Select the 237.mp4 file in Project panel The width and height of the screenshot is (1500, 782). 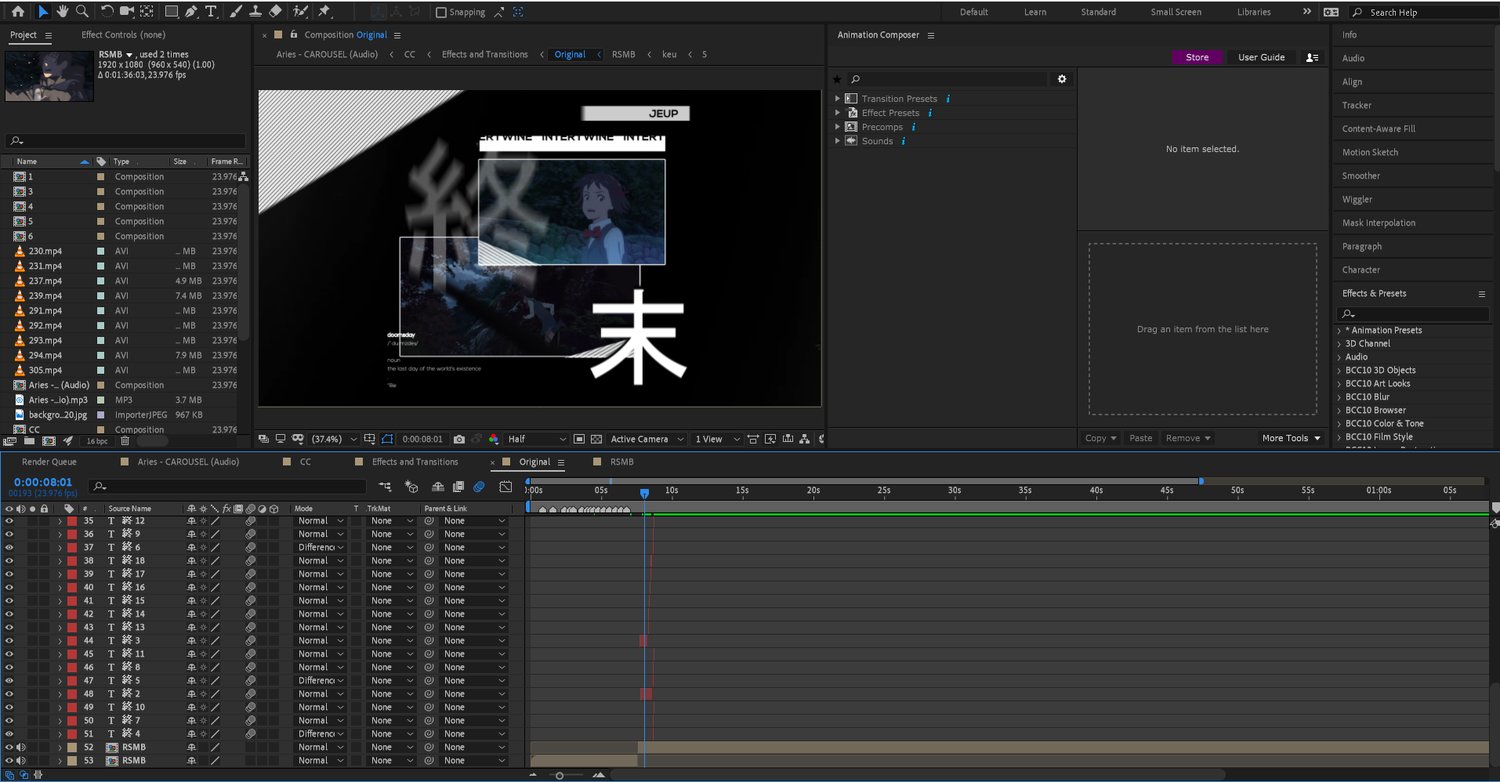[45, 281]
